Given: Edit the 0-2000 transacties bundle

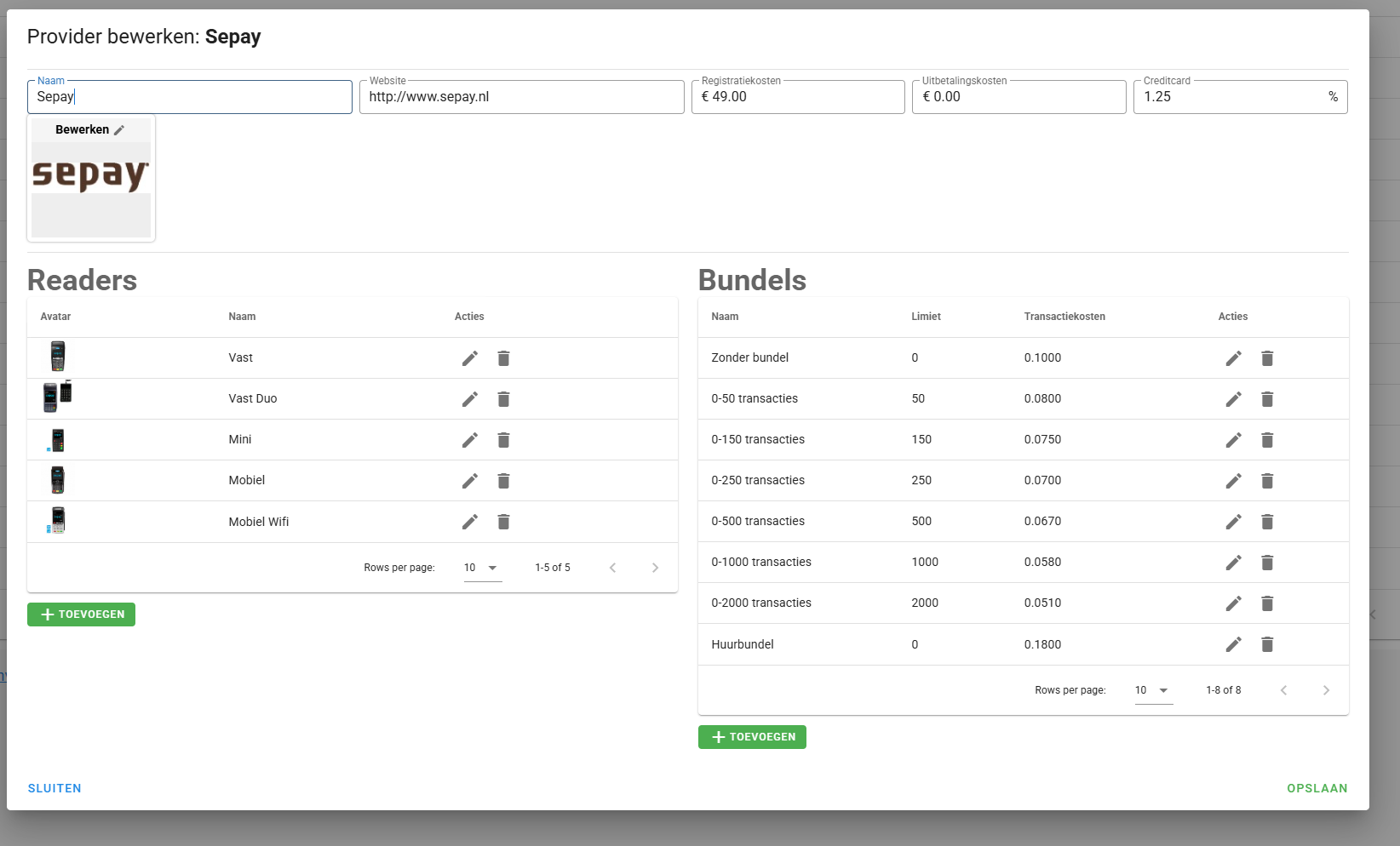Looking at the screenshot, I should click(x=1234, y=603).
